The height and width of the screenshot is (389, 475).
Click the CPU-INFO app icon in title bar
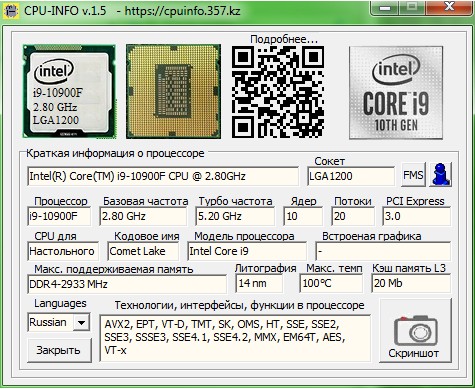(x=10, y=10)
